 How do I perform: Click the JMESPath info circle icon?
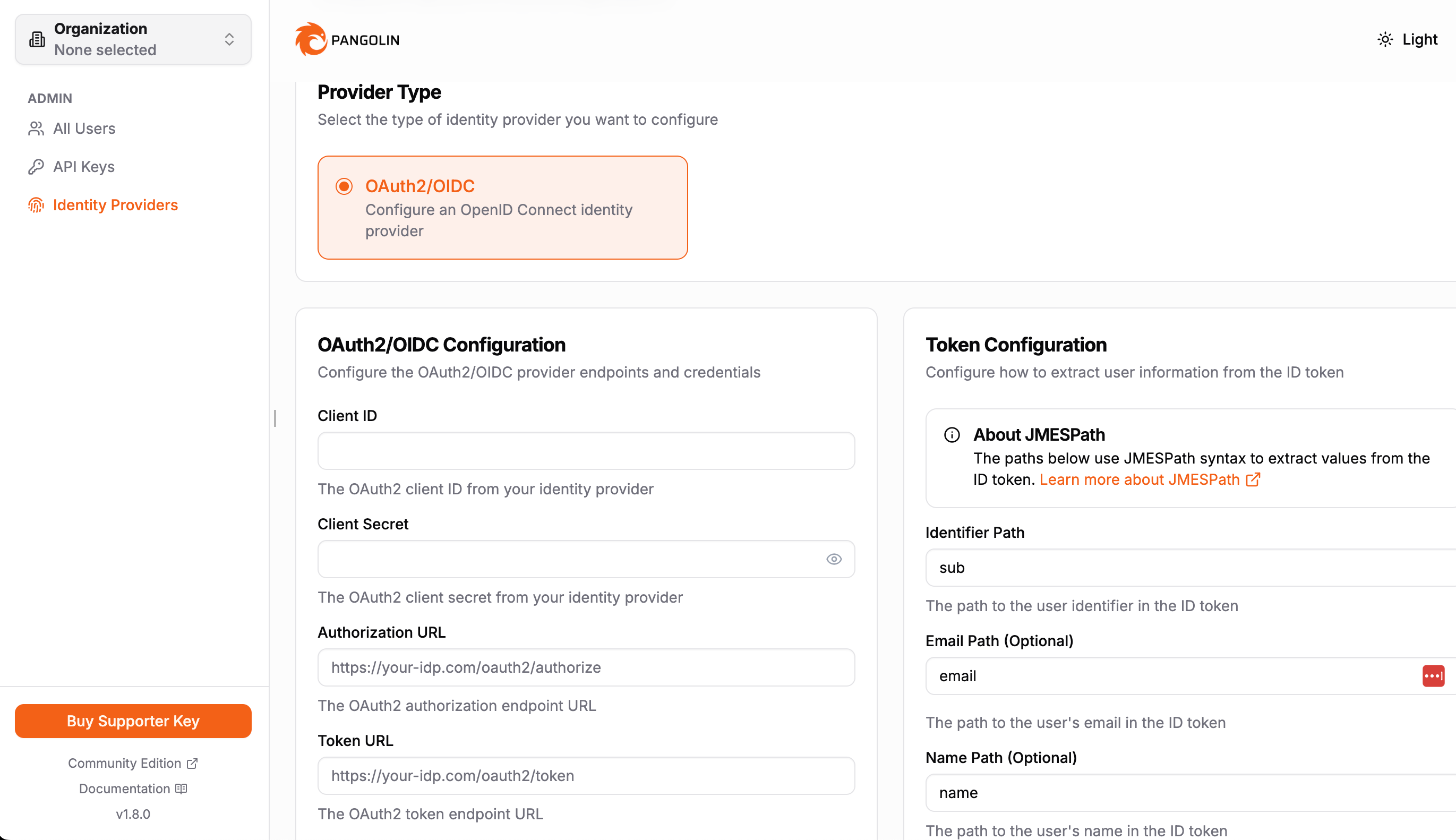tap(952, 435)
